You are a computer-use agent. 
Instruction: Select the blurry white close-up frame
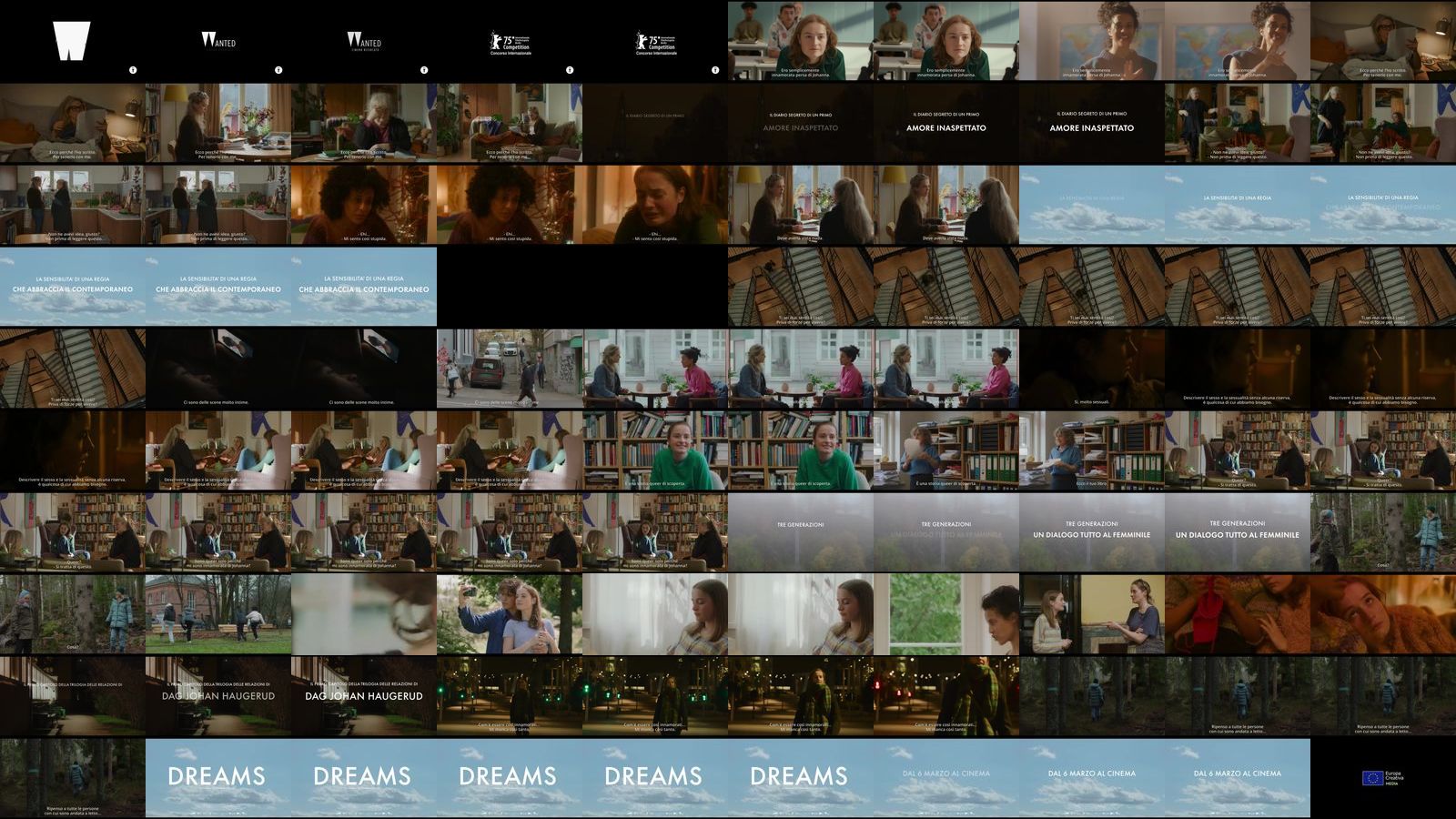pyautogui.click(x=364, y=614)
